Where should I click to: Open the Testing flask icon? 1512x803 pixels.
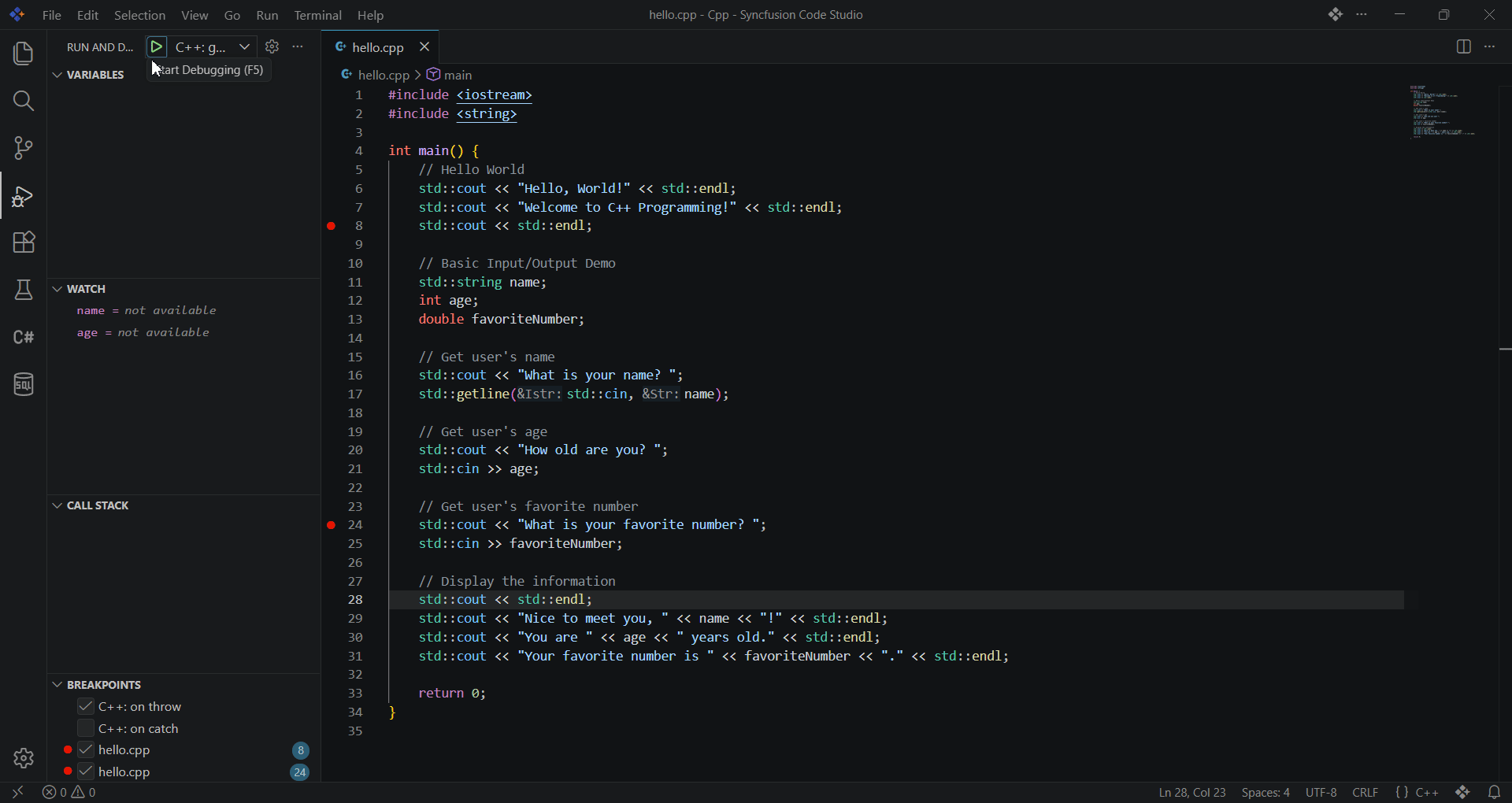(x=24, y=290)
